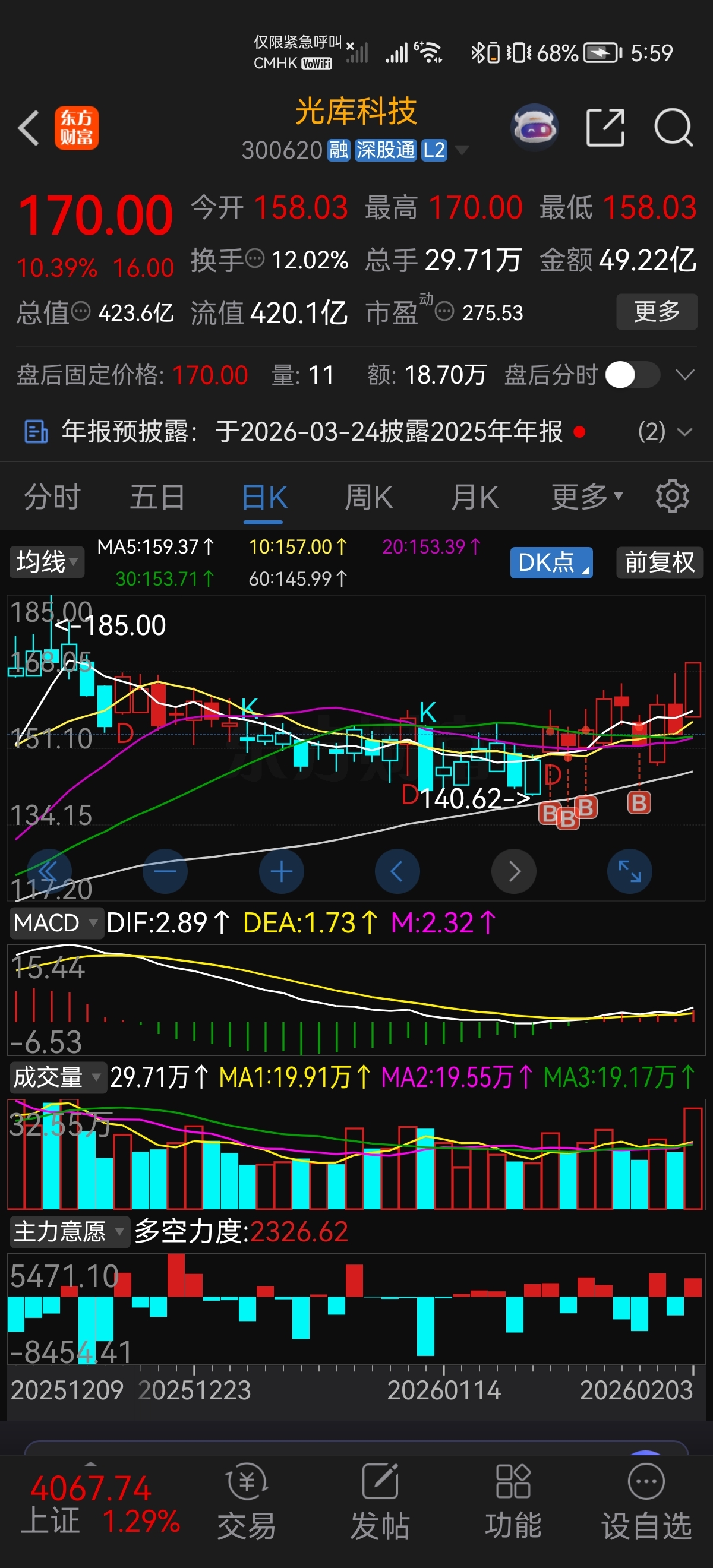Open the 年报预披露 announcement link

pyautogui.click(x=312, y=432)
